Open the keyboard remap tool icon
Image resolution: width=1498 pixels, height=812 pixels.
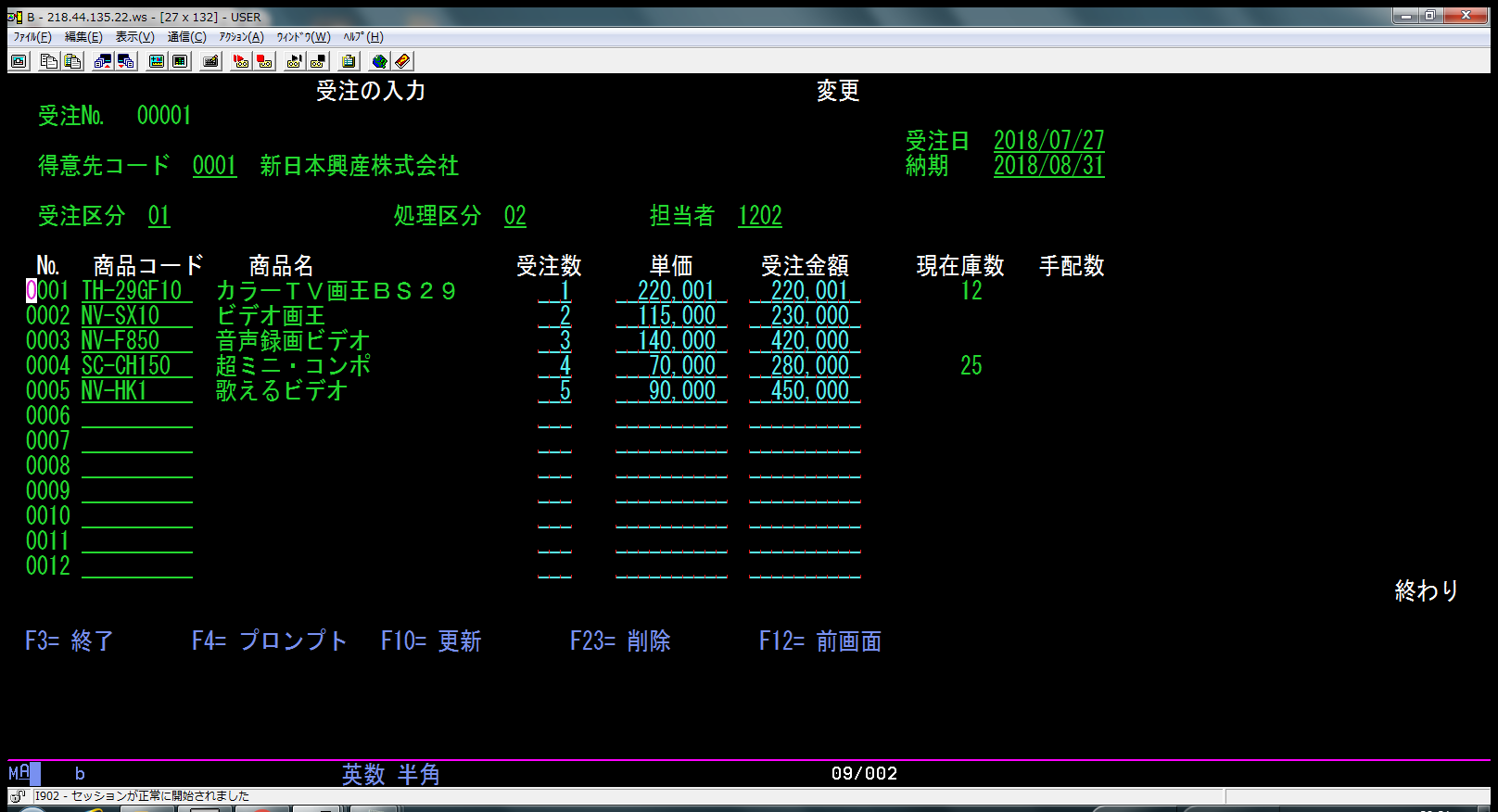210,61
